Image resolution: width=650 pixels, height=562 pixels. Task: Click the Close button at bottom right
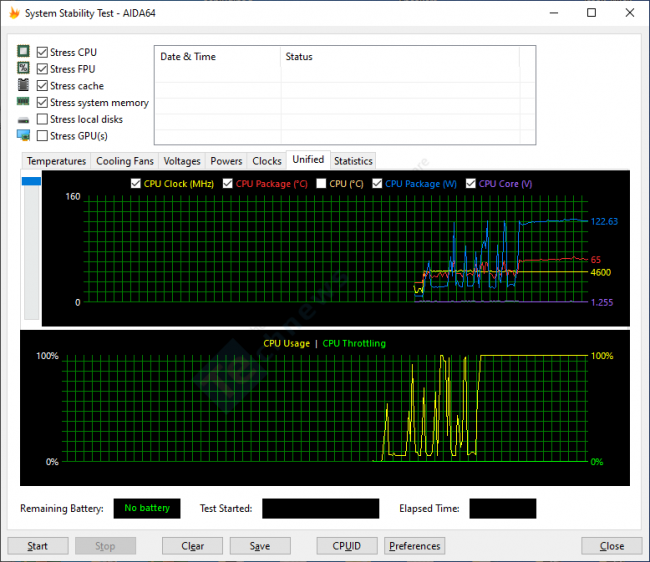(611, 546)
